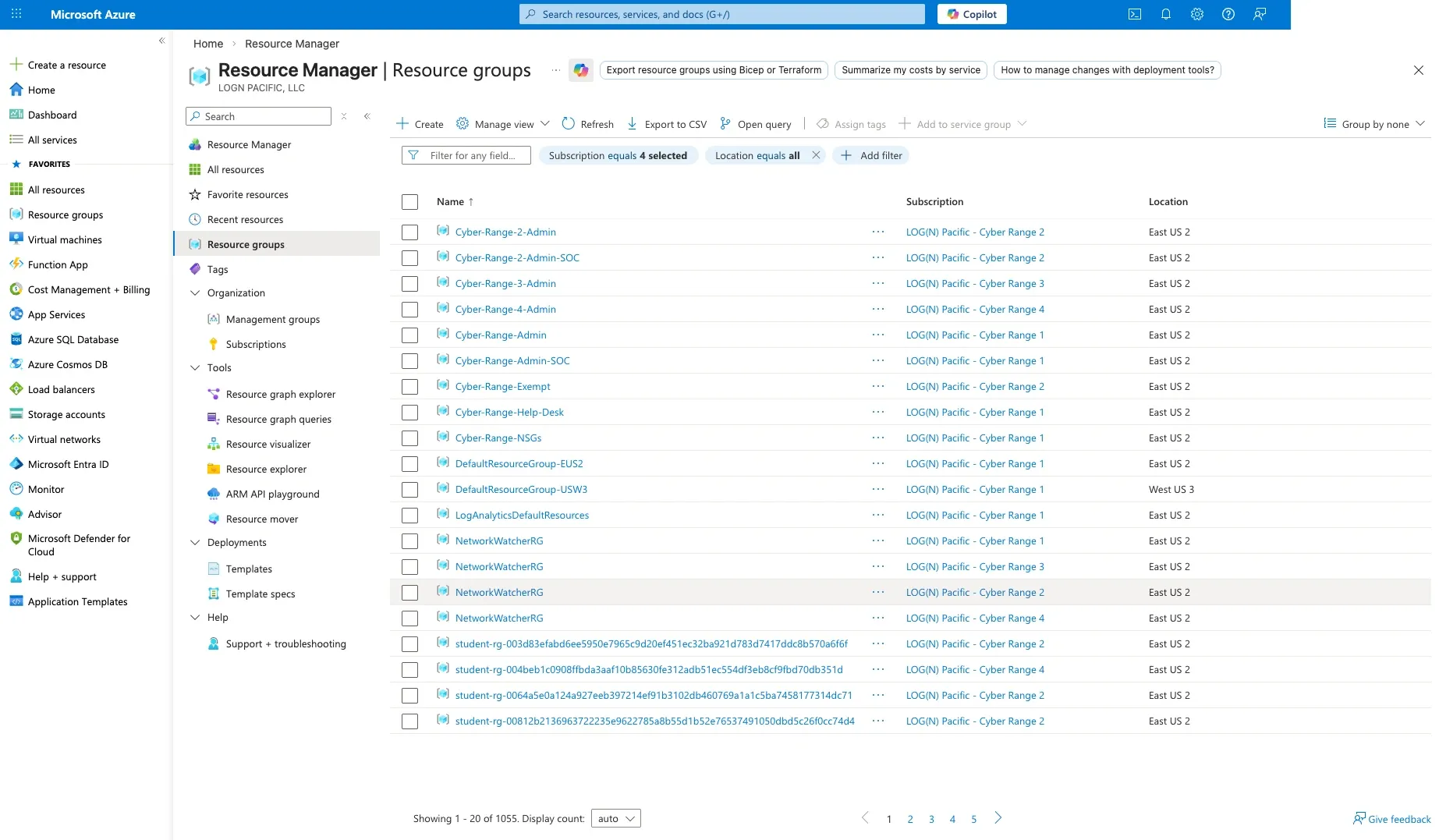The image size is (1439, 840).
Task: Click the Resource graph explorer icon
Action: 214,394
